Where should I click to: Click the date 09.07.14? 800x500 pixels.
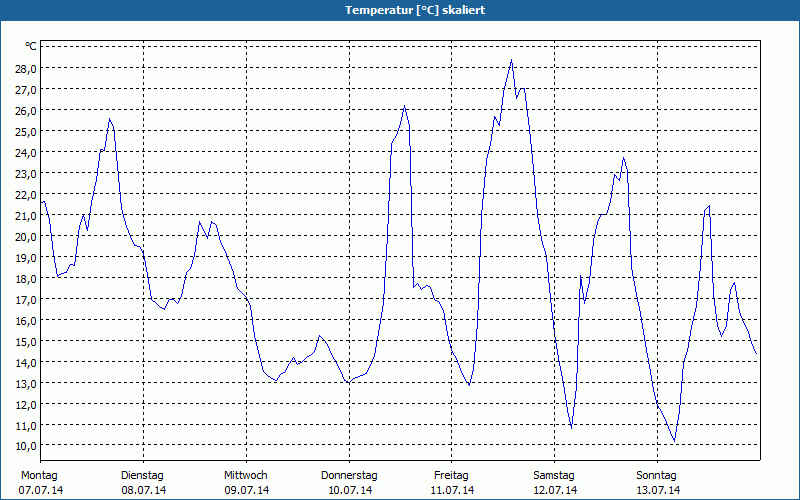(x=247, y=490)
